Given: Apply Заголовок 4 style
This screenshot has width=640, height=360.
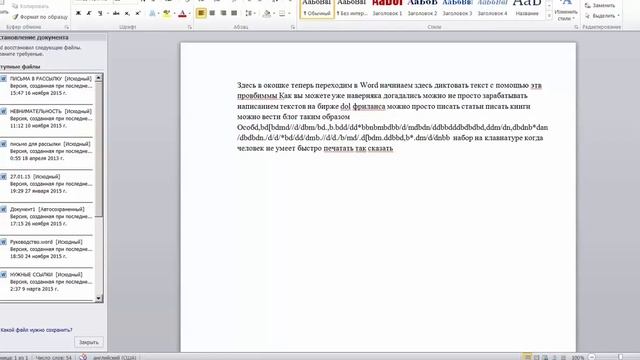Looking at the screenshot, I should pyautogui.click(x=492, y=8).
